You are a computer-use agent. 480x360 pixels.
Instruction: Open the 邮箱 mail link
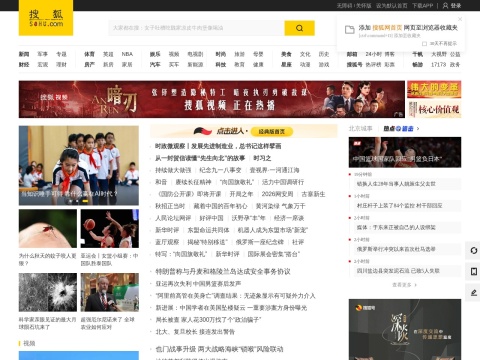pos(352,54)
